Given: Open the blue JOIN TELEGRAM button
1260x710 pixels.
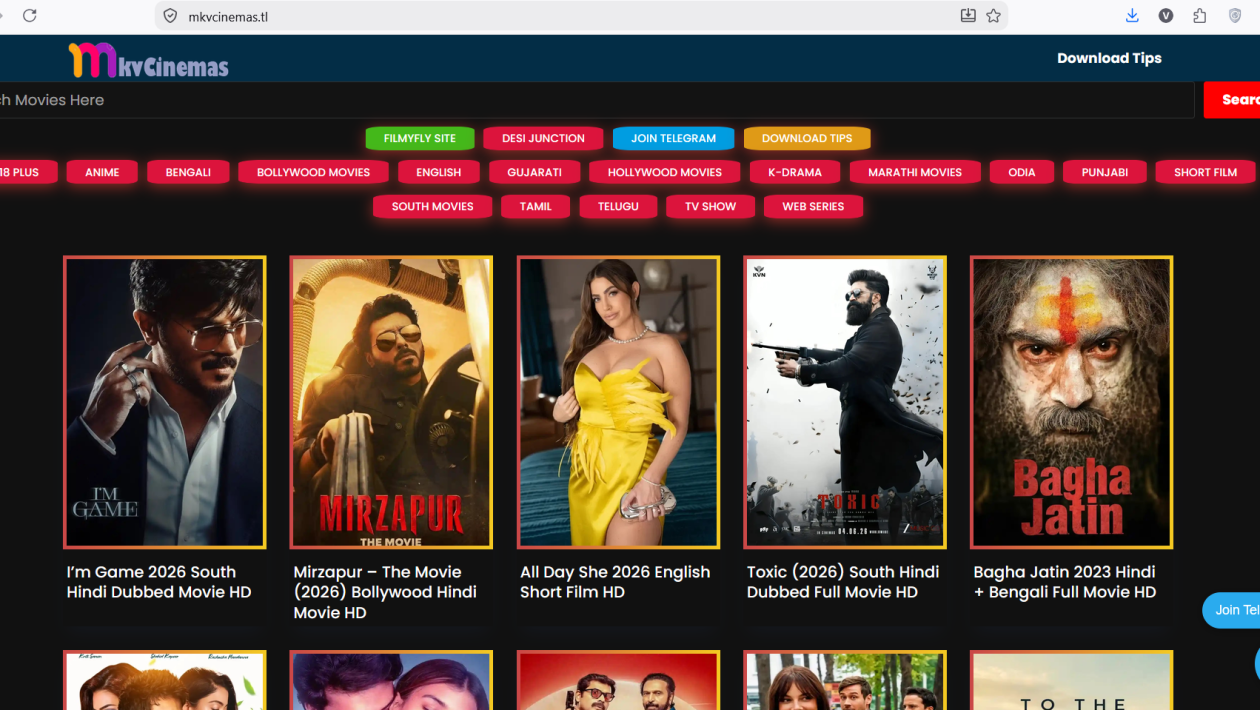Looking at the screenshot, I should coord(673,138).
